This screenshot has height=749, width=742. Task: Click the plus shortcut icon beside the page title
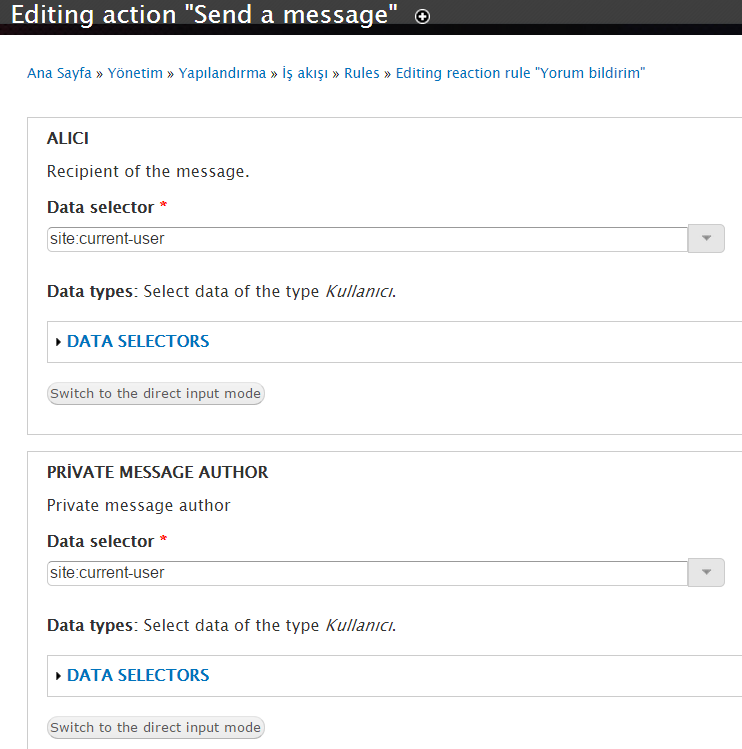pyautogui.click(x=422, y=17)
